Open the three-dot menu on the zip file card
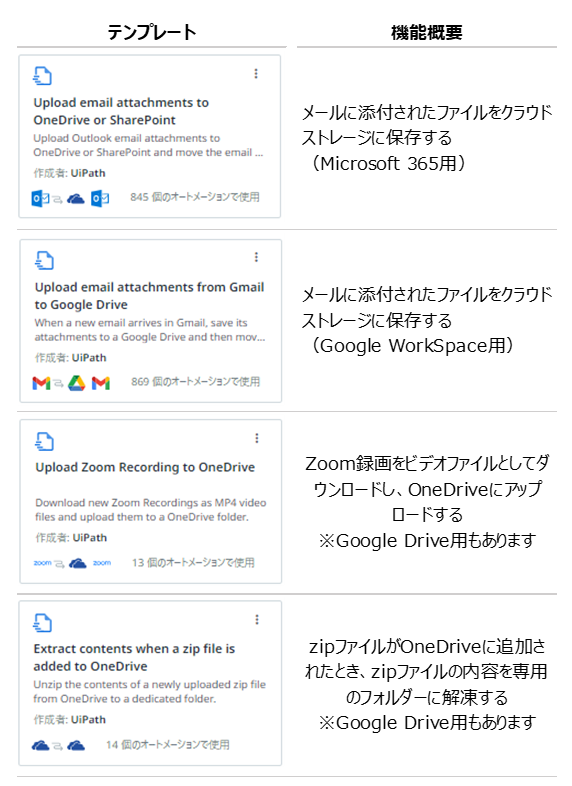Screen dimensions: 572x786 (257, 620)
